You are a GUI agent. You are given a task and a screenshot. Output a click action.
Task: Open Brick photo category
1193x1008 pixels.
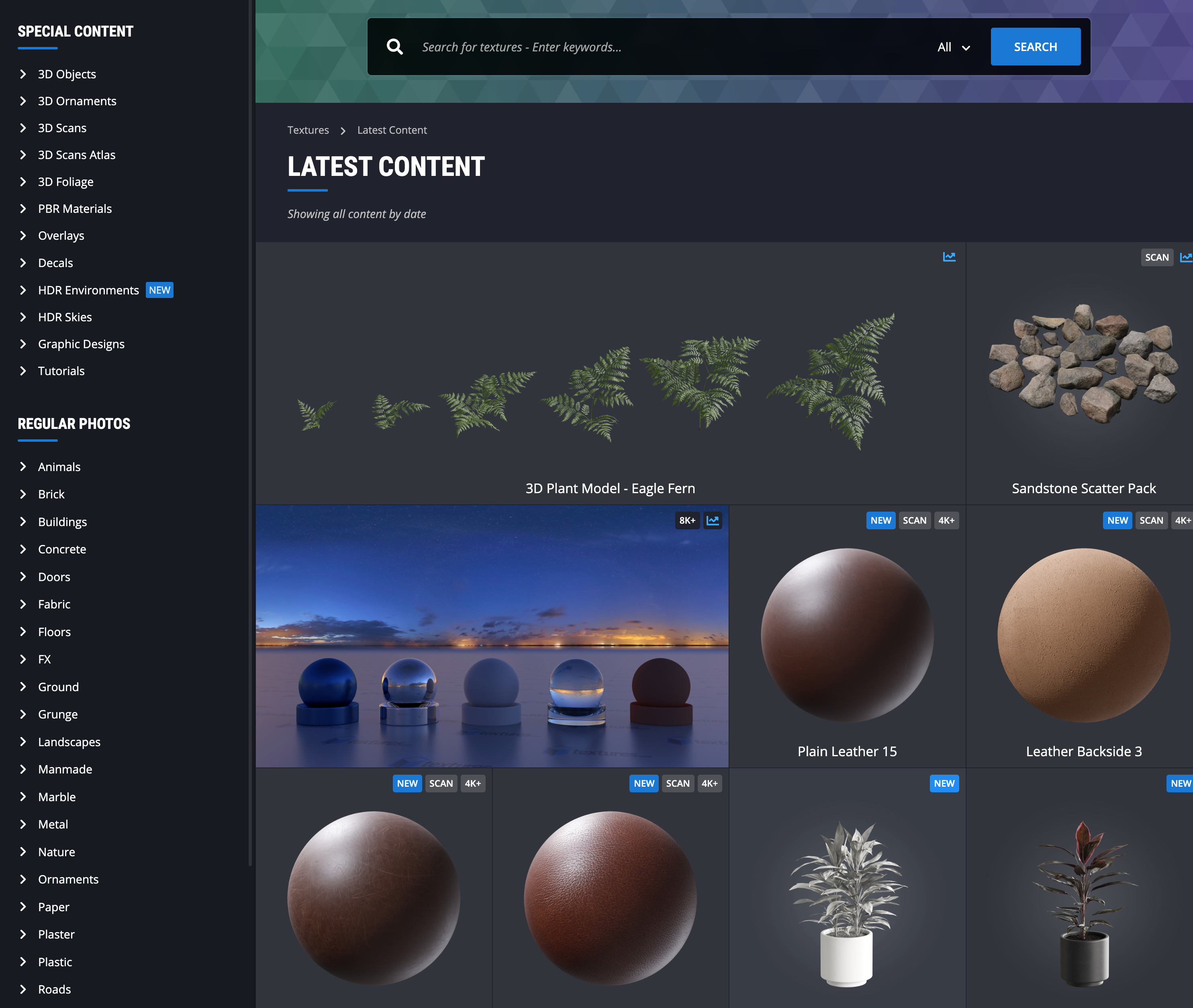point(51,494)
